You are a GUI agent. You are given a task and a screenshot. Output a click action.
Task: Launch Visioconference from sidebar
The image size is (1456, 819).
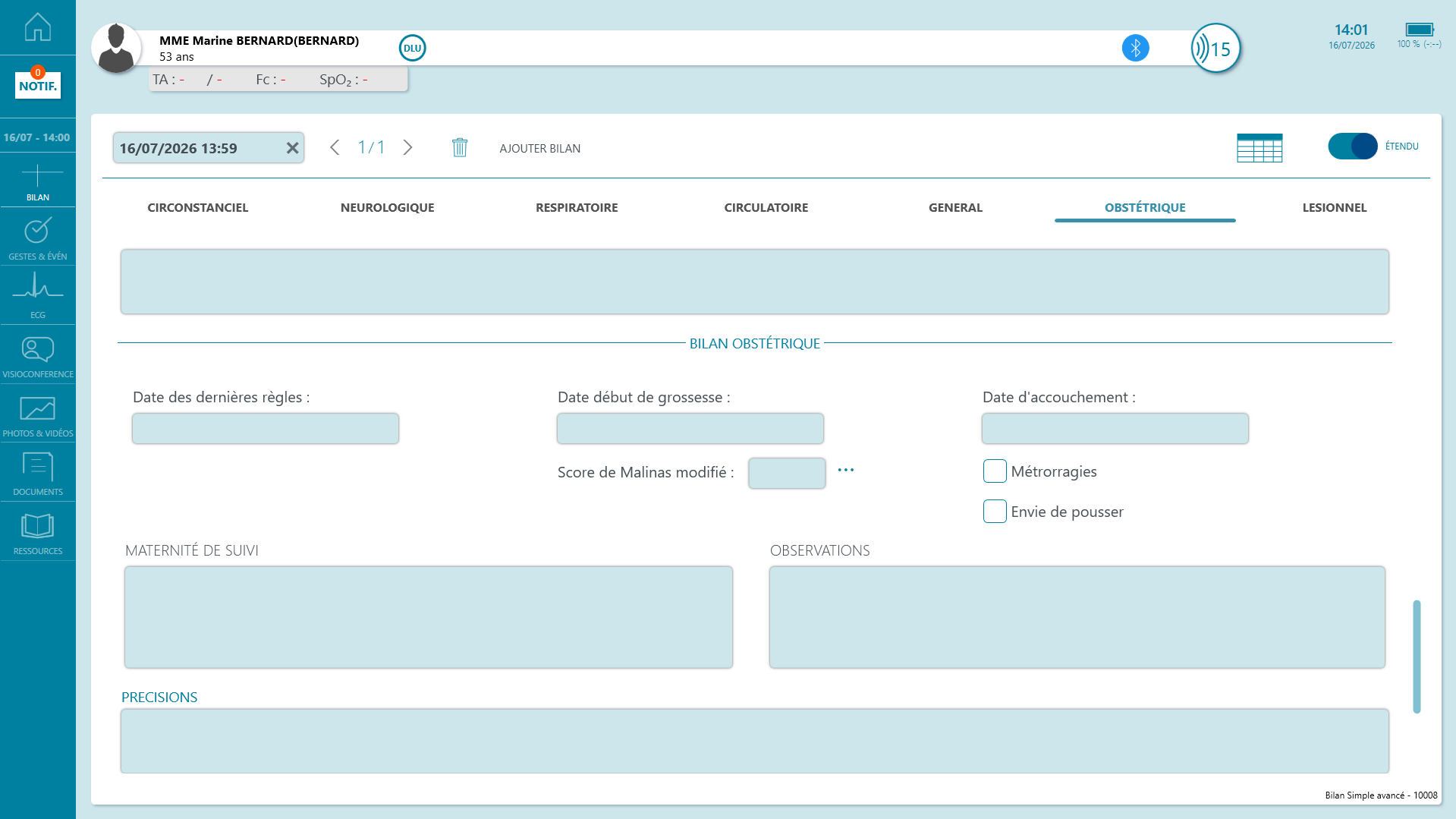tap(37, 356)
